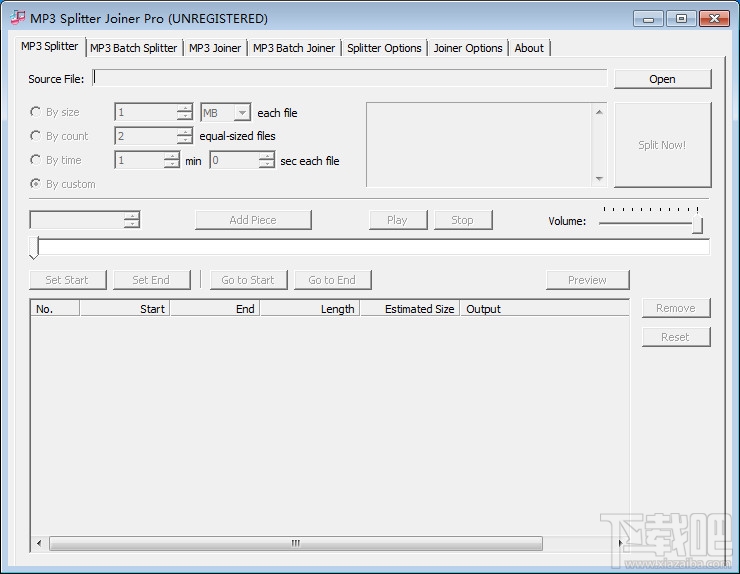Click the No. column header
Image resolution: width=740 pixels, height=574 pixels.
point(55,309)
